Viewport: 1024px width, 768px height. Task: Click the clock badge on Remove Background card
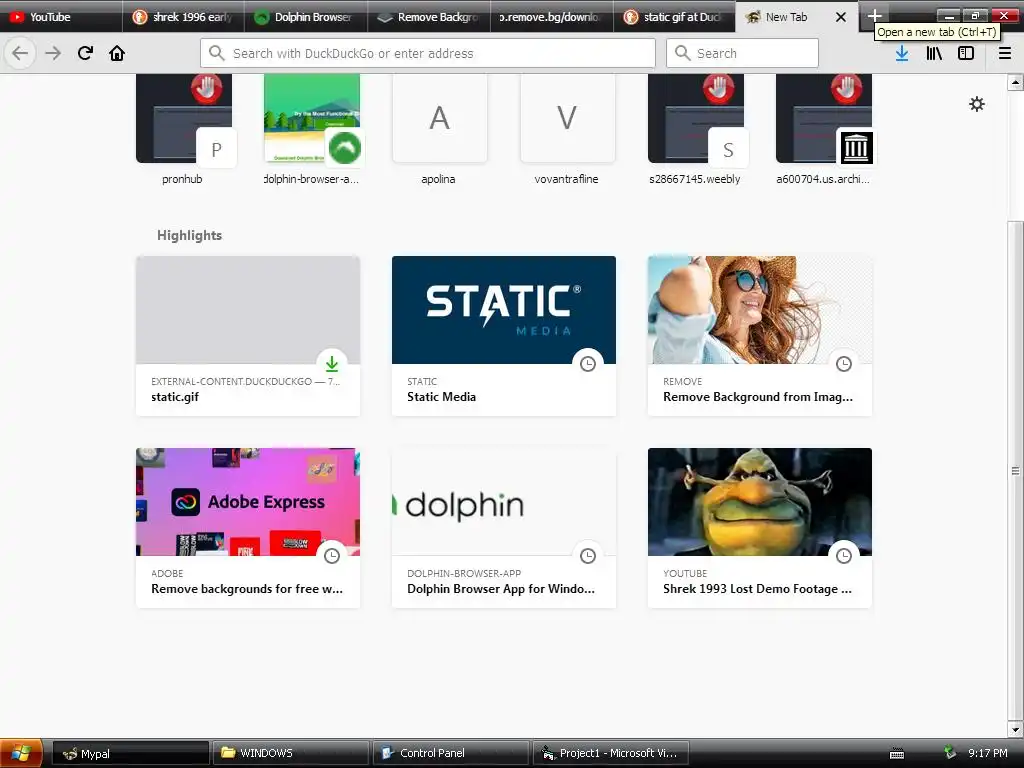coord(844,364)
